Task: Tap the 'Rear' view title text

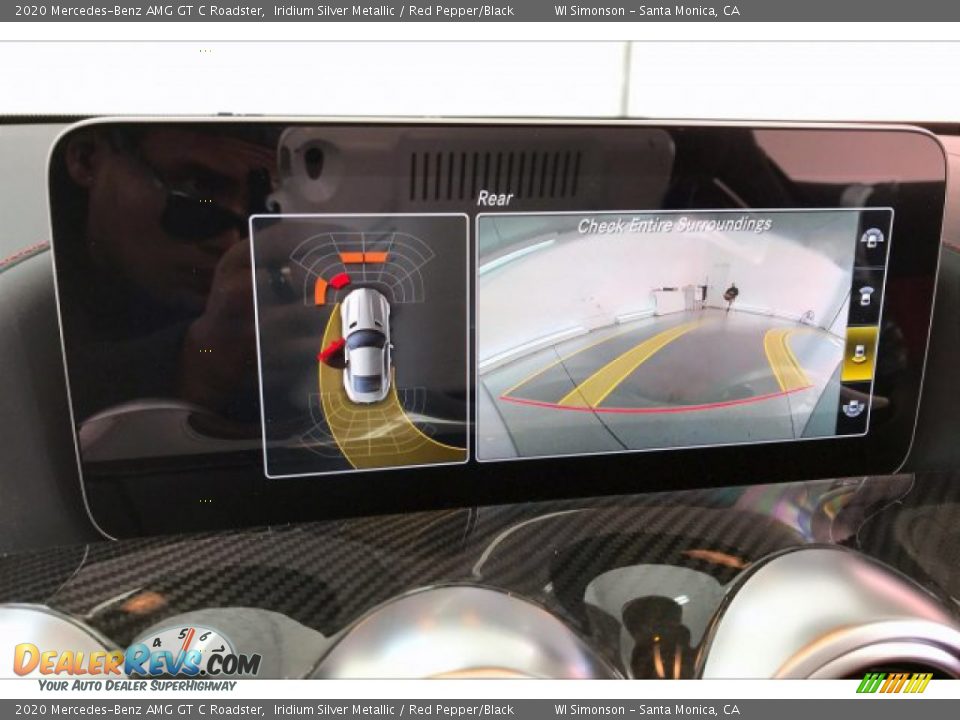Action: 495,198
